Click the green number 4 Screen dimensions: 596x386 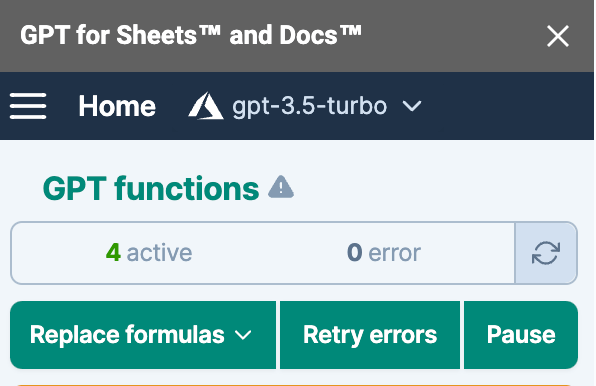[113, 253]
